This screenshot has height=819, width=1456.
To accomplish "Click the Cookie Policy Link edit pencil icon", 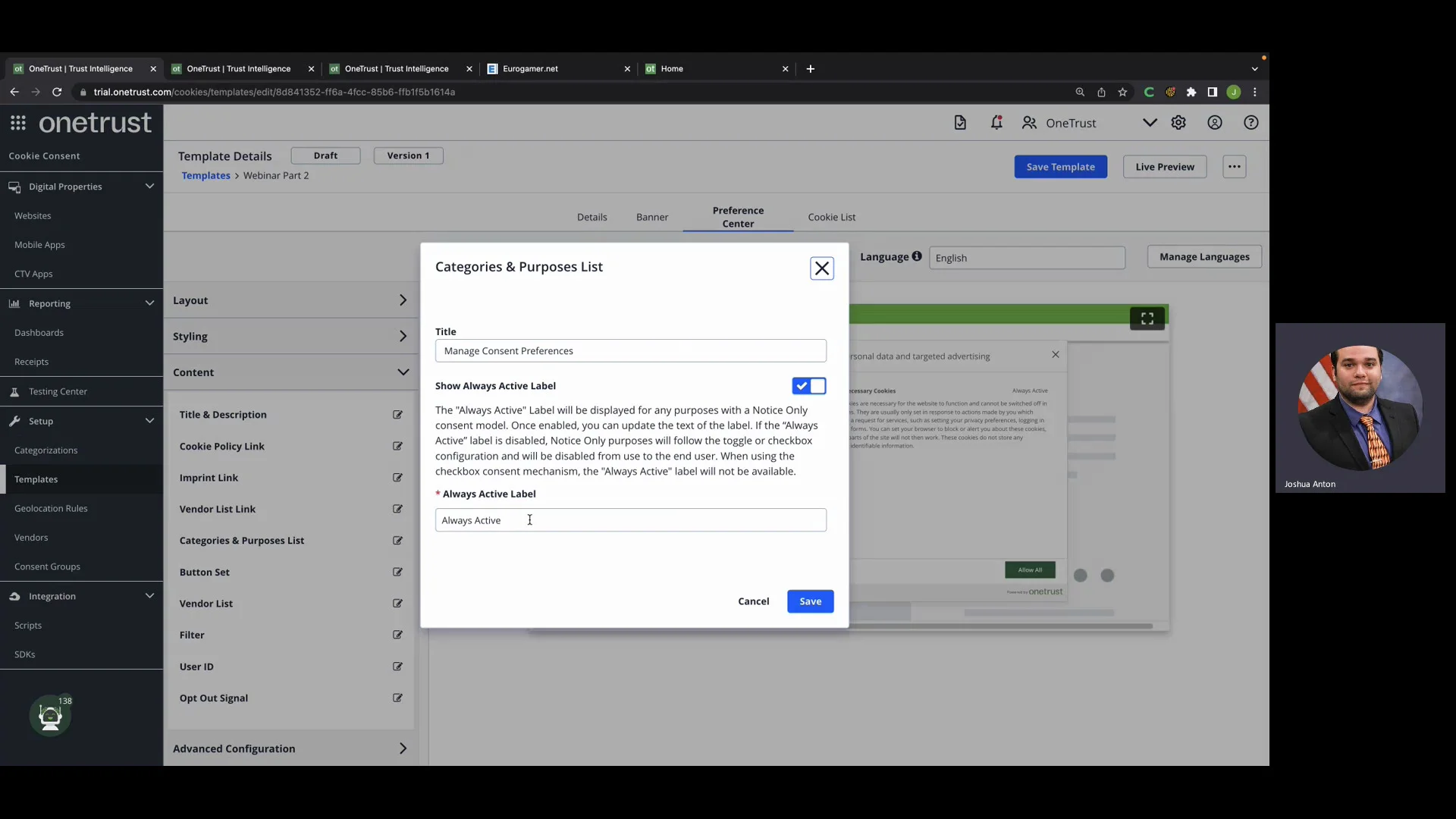I will click(x=398, y=446).
